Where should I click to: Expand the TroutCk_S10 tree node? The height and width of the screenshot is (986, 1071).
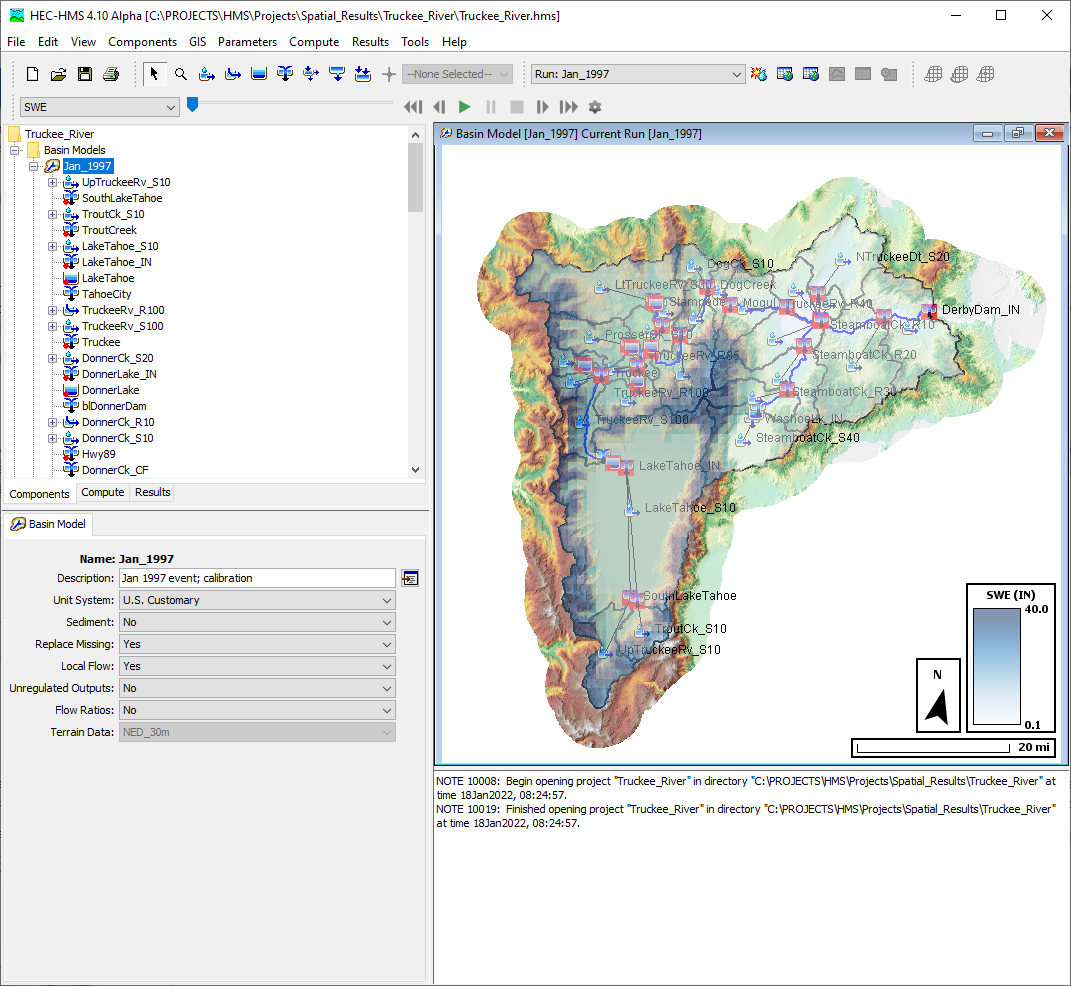pyautogui.click(x=53, y=214)
